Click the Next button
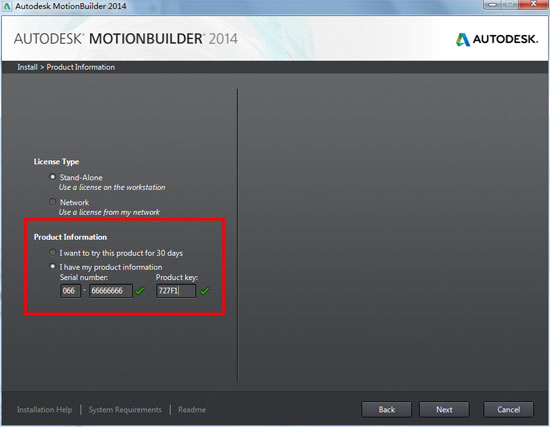Screen dimensions: 550x427 [444, 409]
